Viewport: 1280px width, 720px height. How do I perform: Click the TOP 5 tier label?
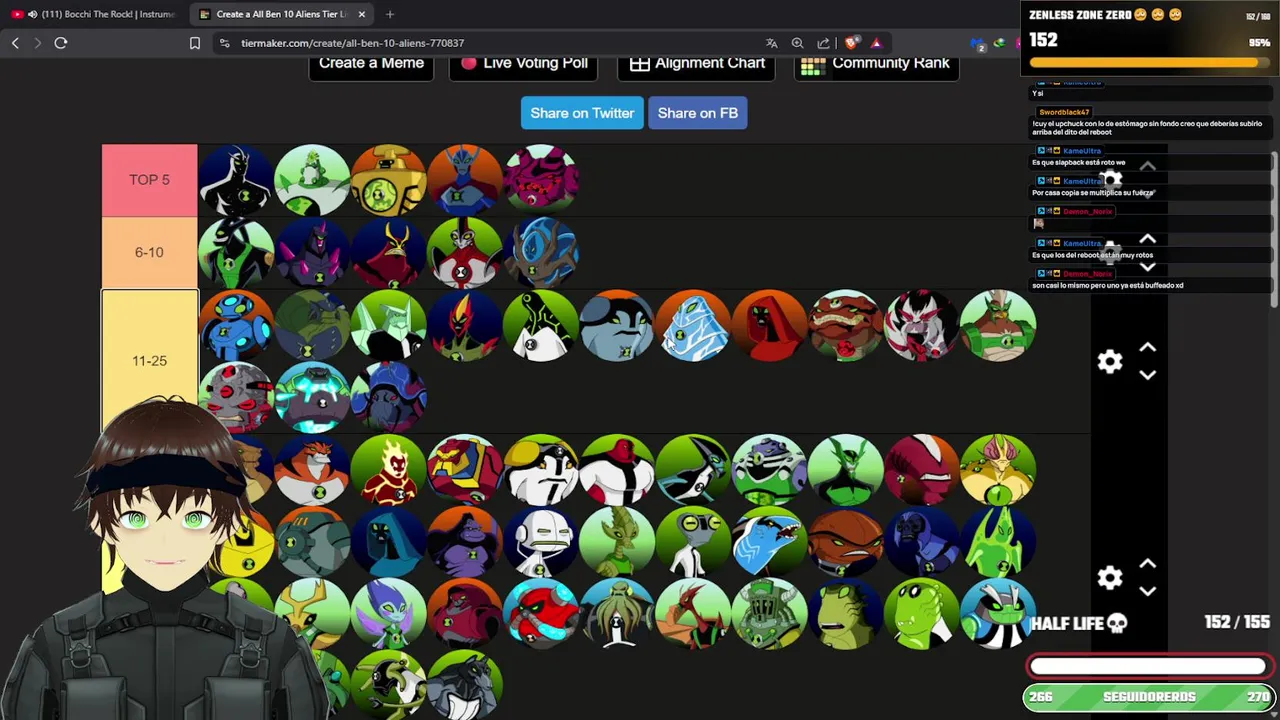[x=149, y=180]
